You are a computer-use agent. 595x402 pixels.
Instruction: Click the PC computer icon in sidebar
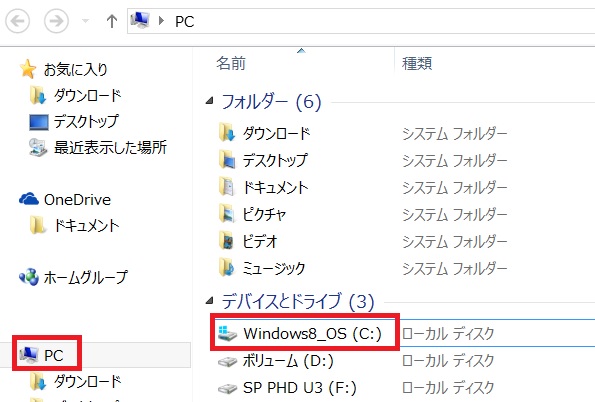point(29,355)
